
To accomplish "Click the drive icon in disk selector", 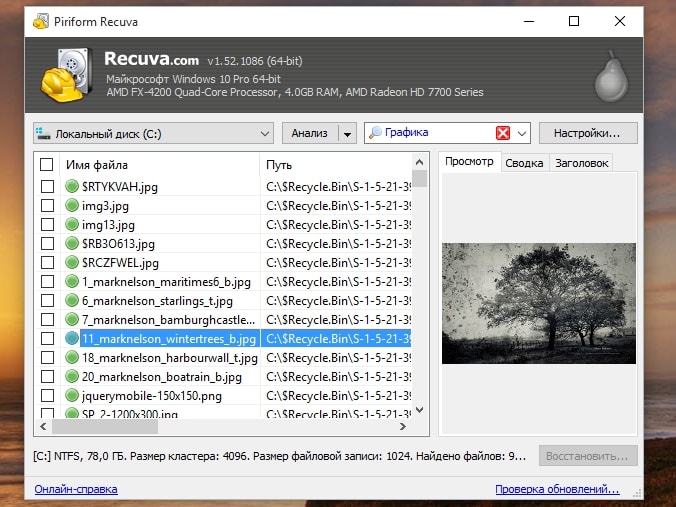I will pos(43,133).
